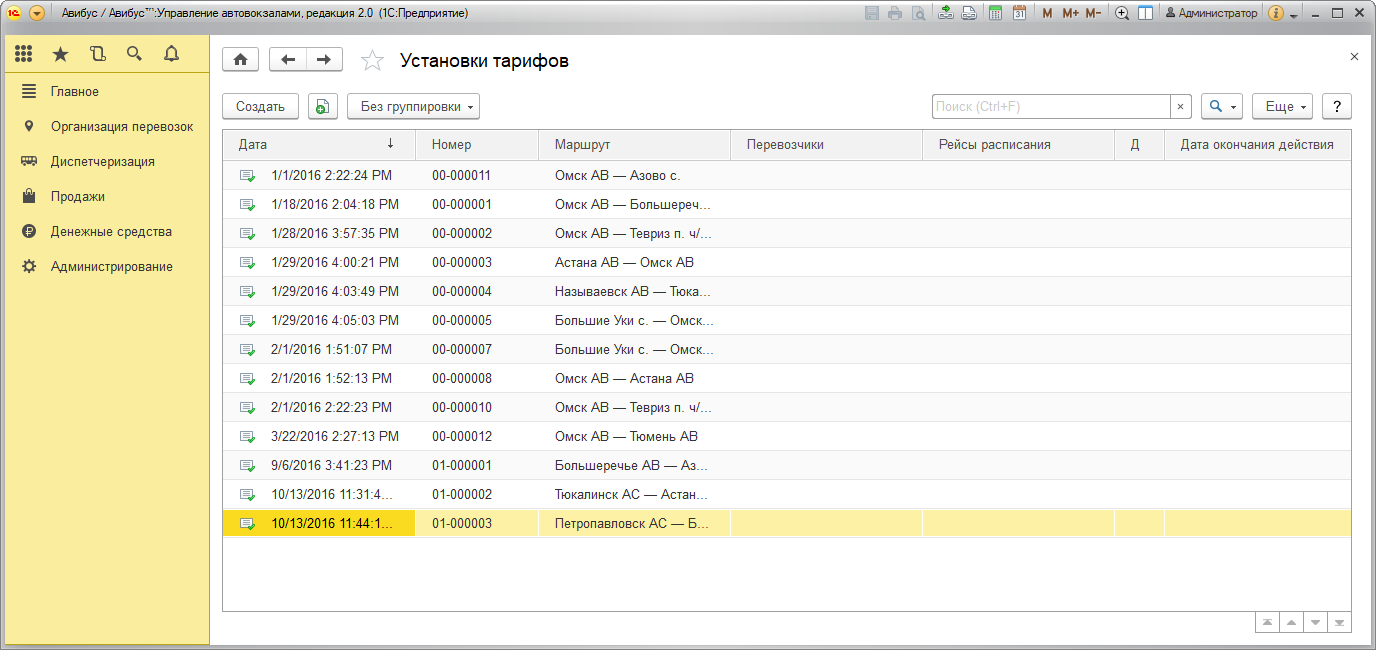Open the calculator icon in title bar
Screen dimensions: 1376x650
click(x=995, y=14)
